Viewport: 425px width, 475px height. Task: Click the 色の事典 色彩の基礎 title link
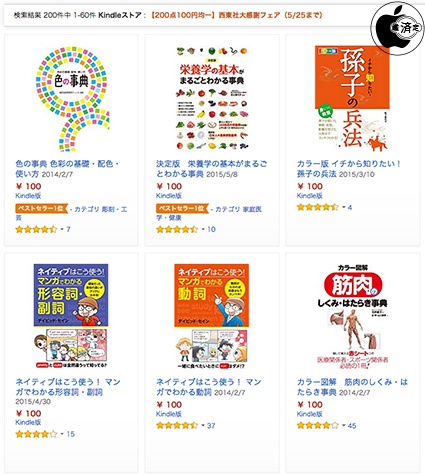[x=67, y=169]
